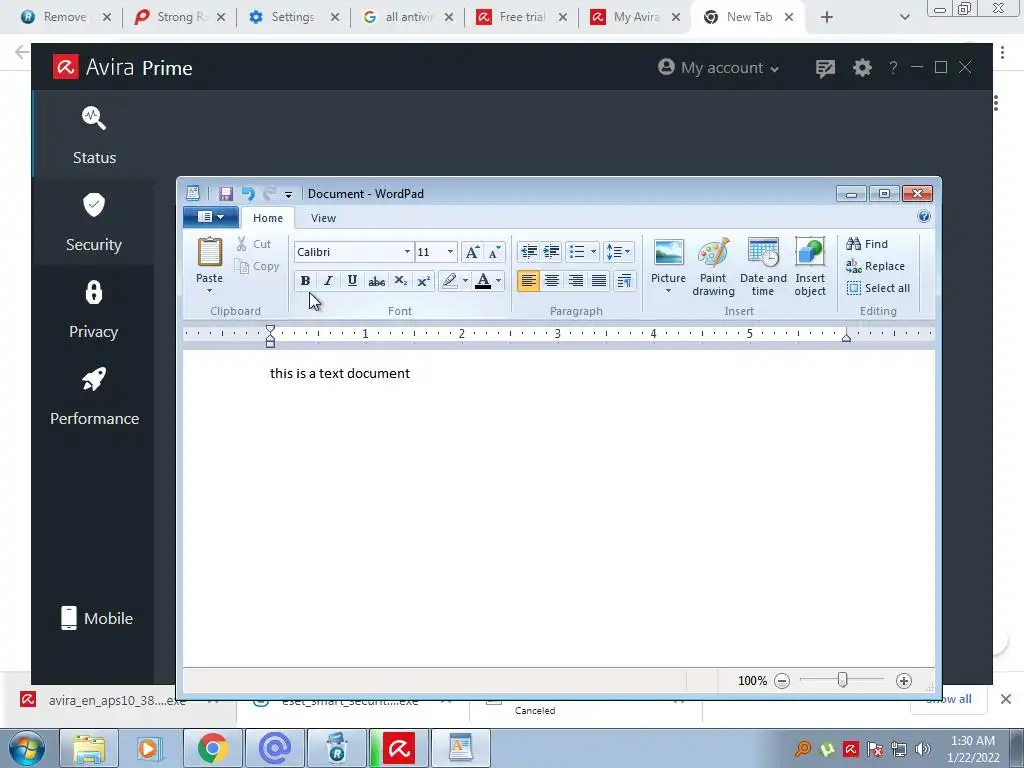Click the zoom slider handle in WordPad
The width and height of the screenshot is (1024, 768).
842,680
